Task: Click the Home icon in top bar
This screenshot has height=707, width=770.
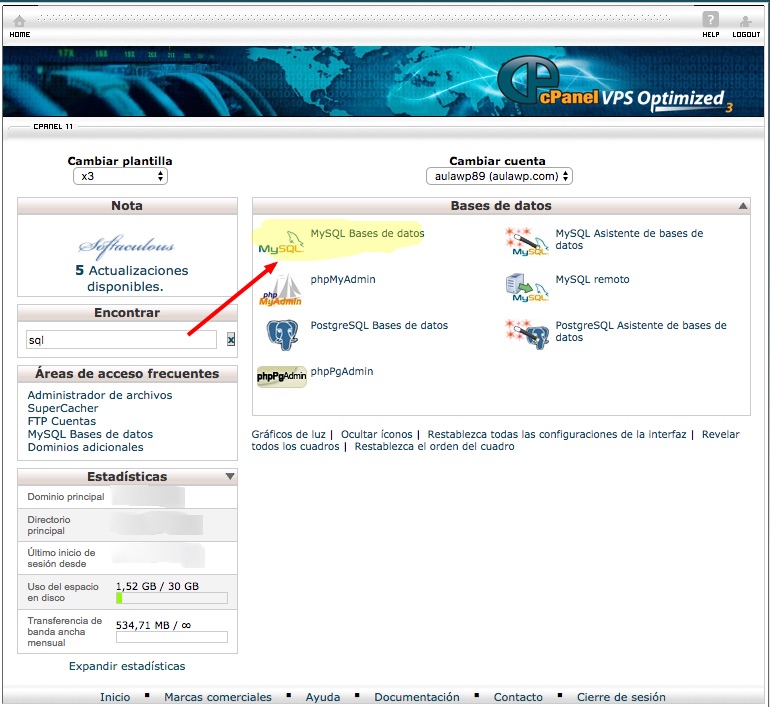Action: click(x=19, y=21)
